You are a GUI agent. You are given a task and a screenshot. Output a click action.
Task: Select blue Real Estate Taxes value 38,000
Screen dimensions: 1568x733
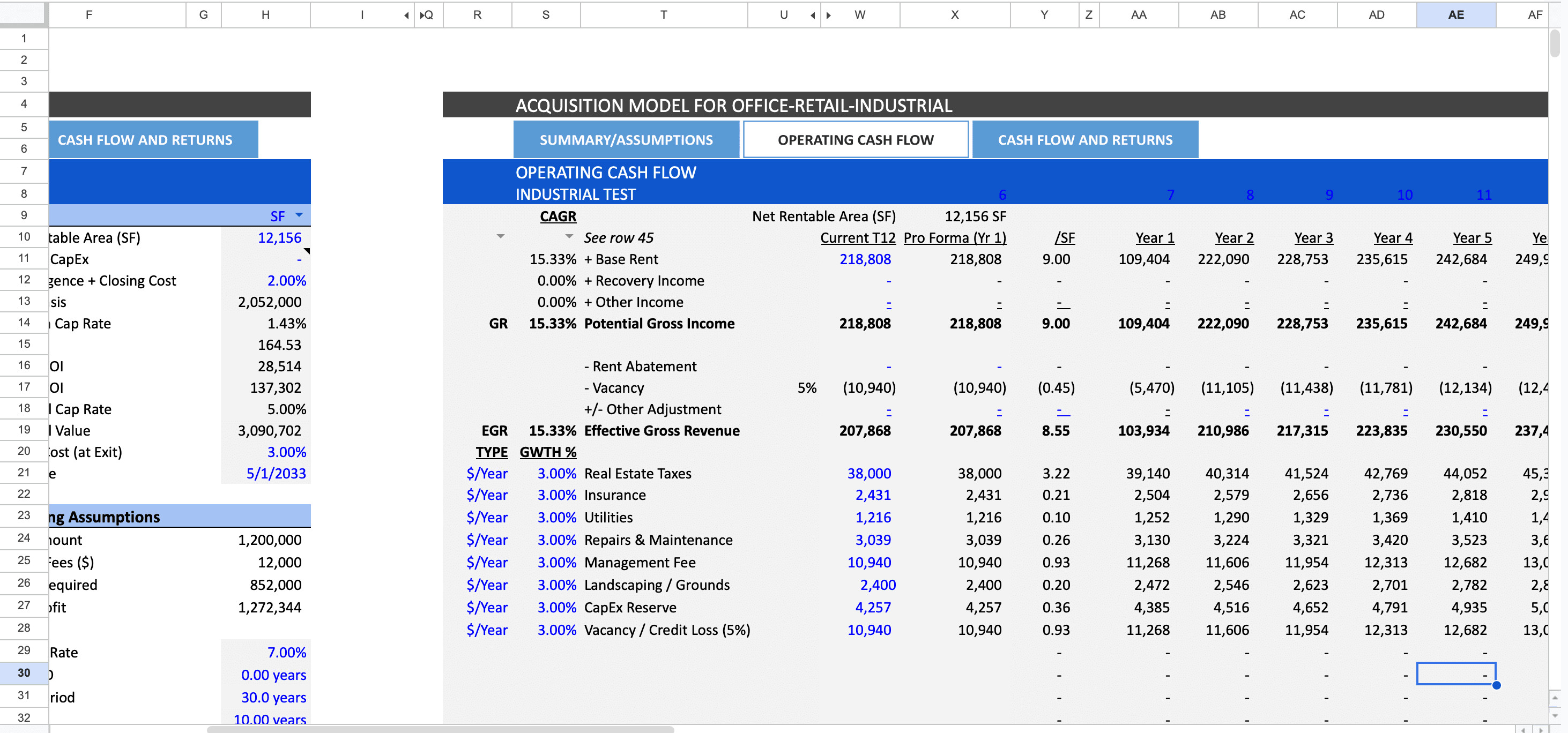coord(868,473)
